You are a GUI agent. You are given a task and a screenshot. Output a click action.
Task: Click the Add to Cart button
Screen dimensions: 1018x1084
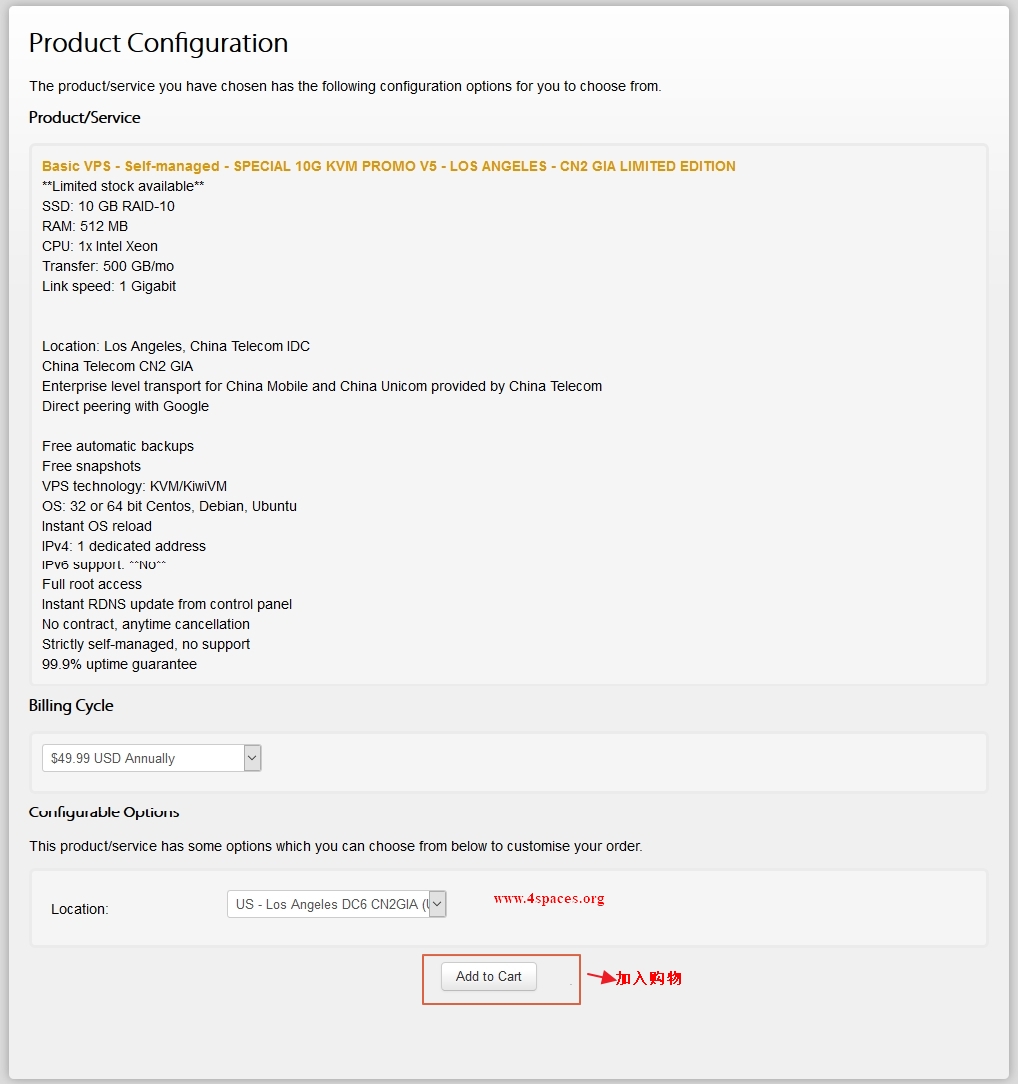pos(488,976)
